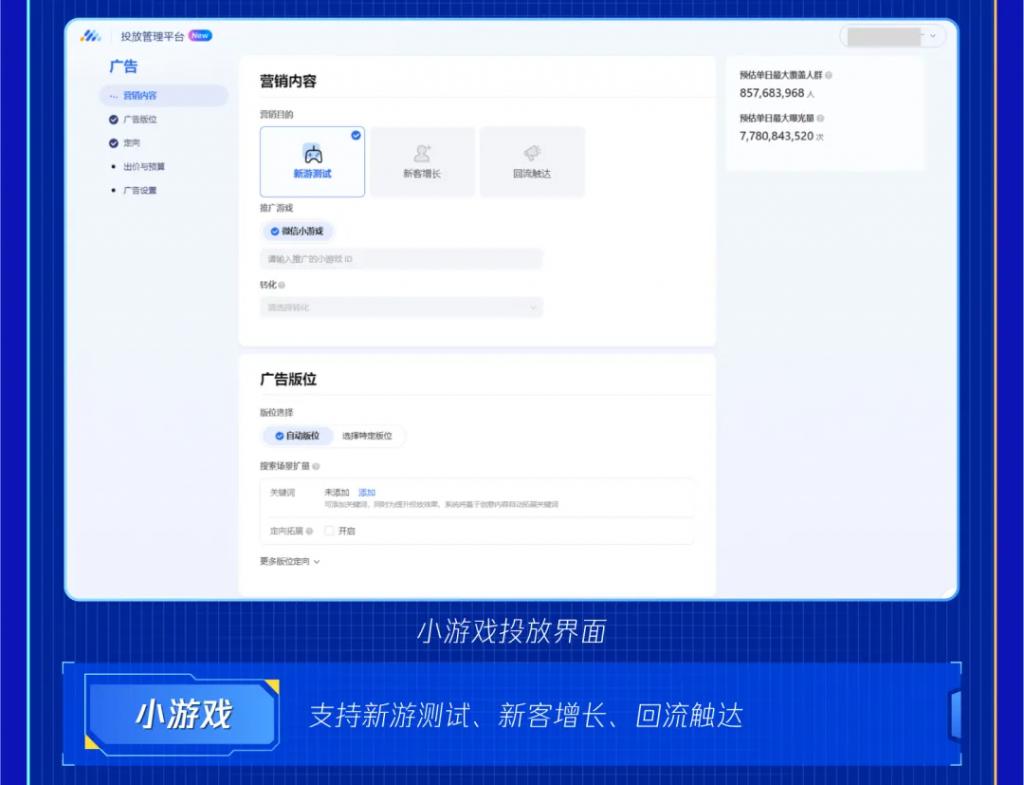
Task: Open the account dropdown in top-right
Action: [892, 36]
